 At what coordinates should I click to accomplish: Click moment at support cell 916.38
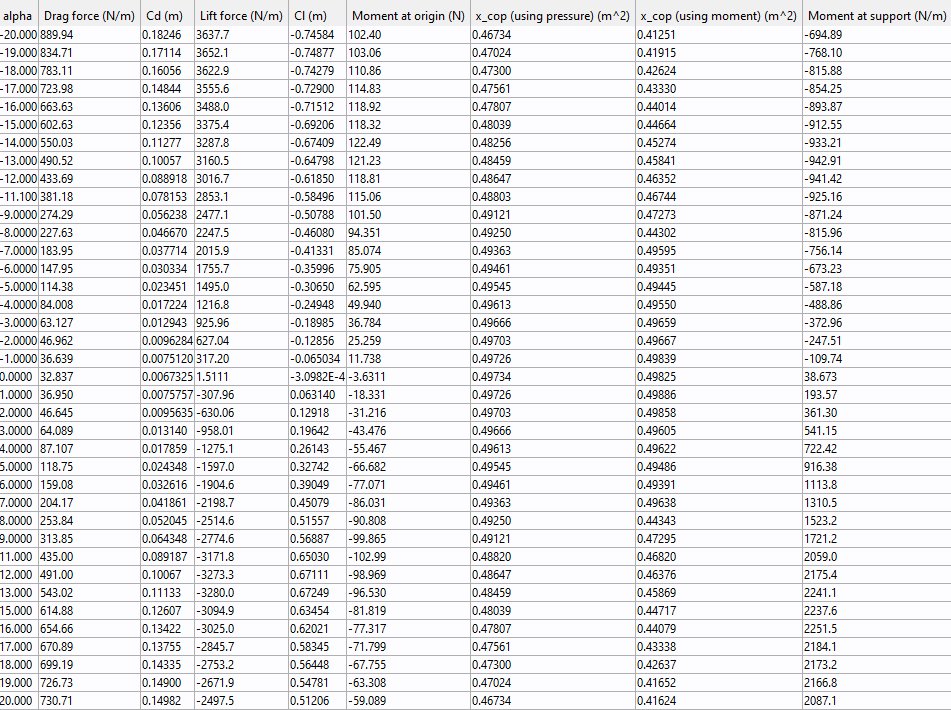point(877,467)
